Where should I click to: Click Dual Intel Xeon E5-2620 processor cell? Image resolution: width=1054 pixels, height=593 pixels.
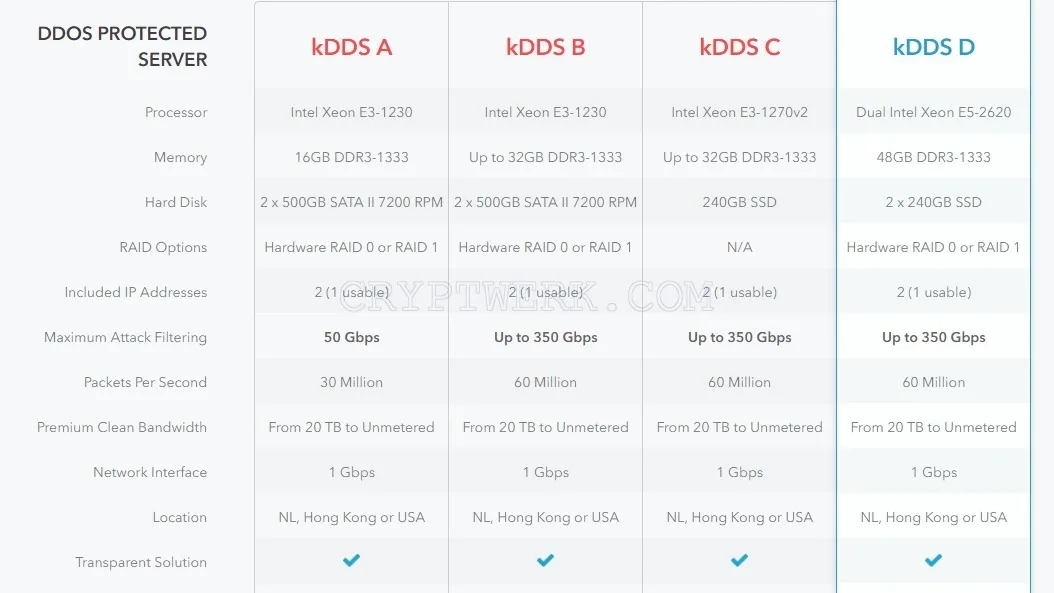pyautogui.click(x=934, y=112)
